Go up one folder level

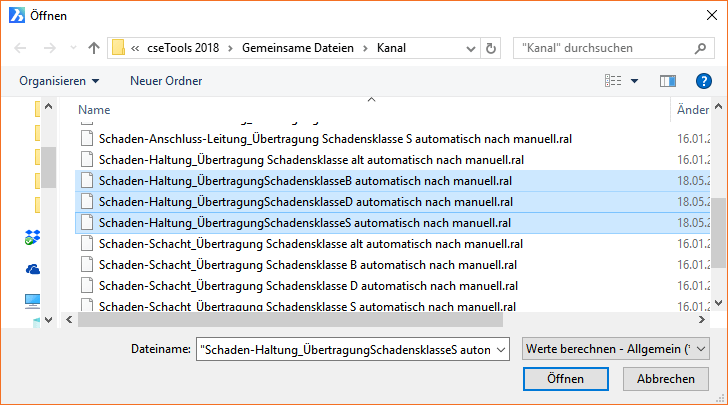[94, 48]
